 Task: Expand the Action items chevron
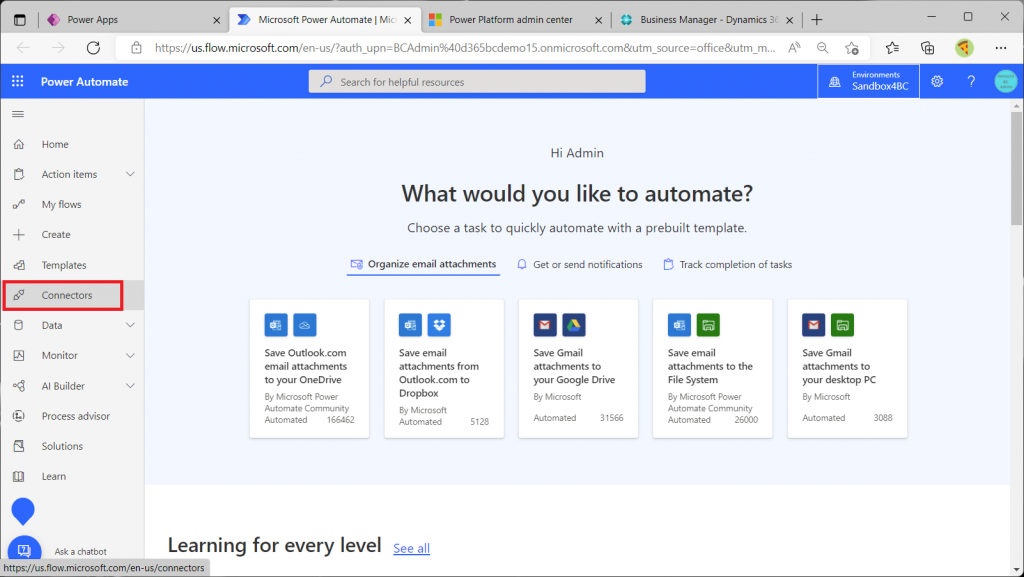(130, 174)
